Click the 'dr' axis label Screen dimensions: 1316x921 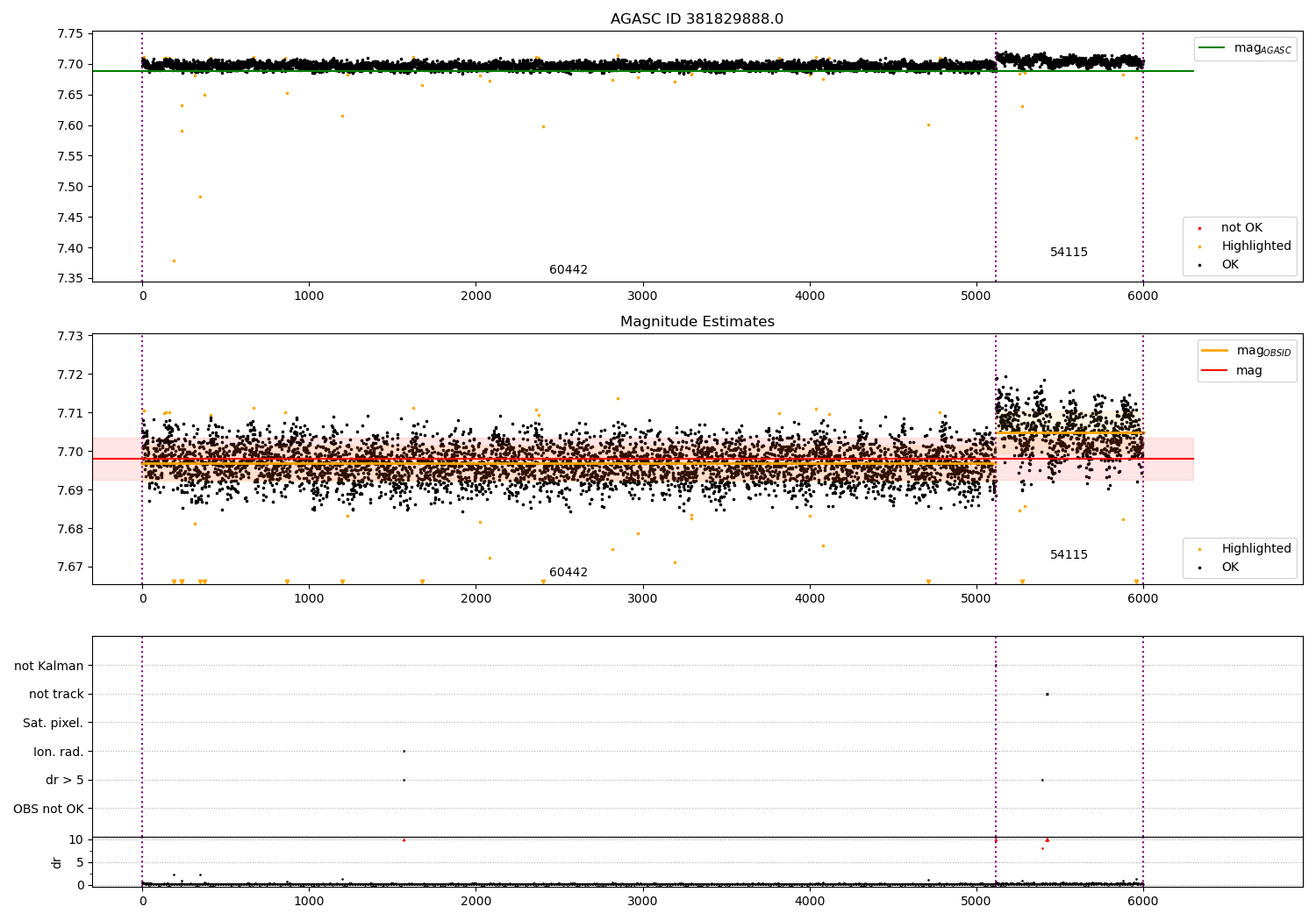[57, 862]
